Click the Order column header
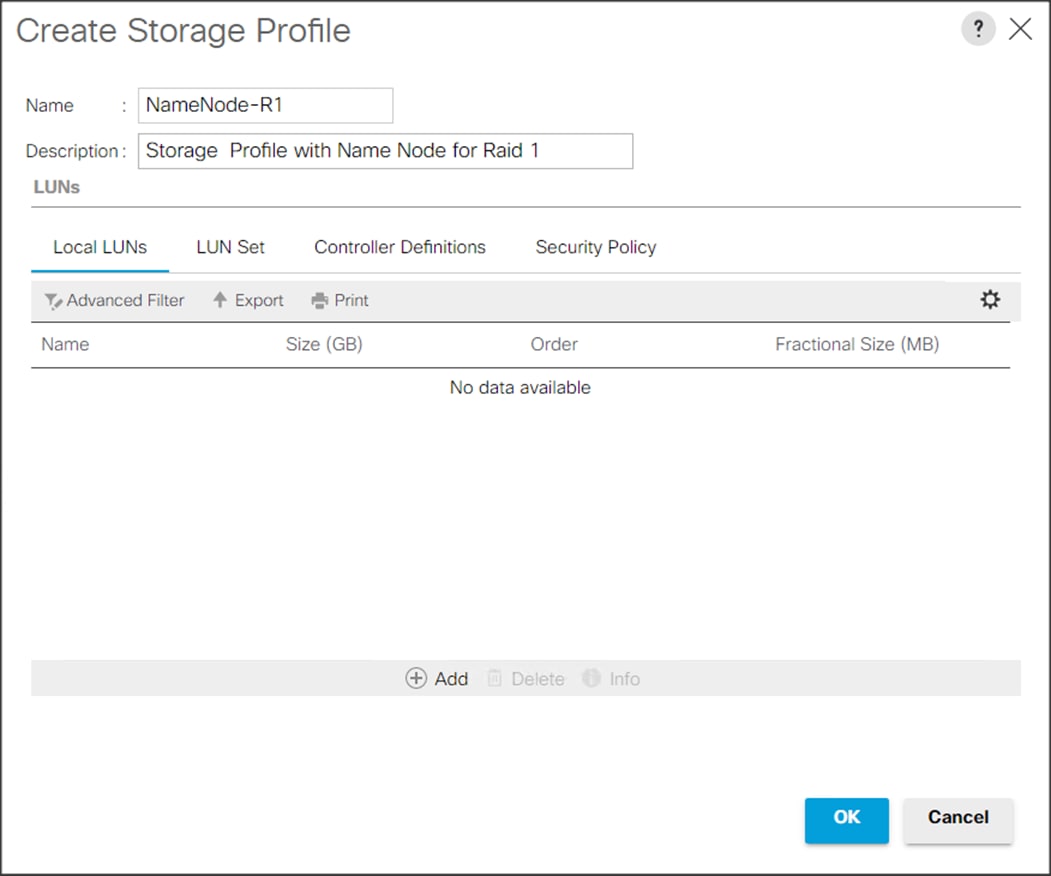 [x=554, y=344]
